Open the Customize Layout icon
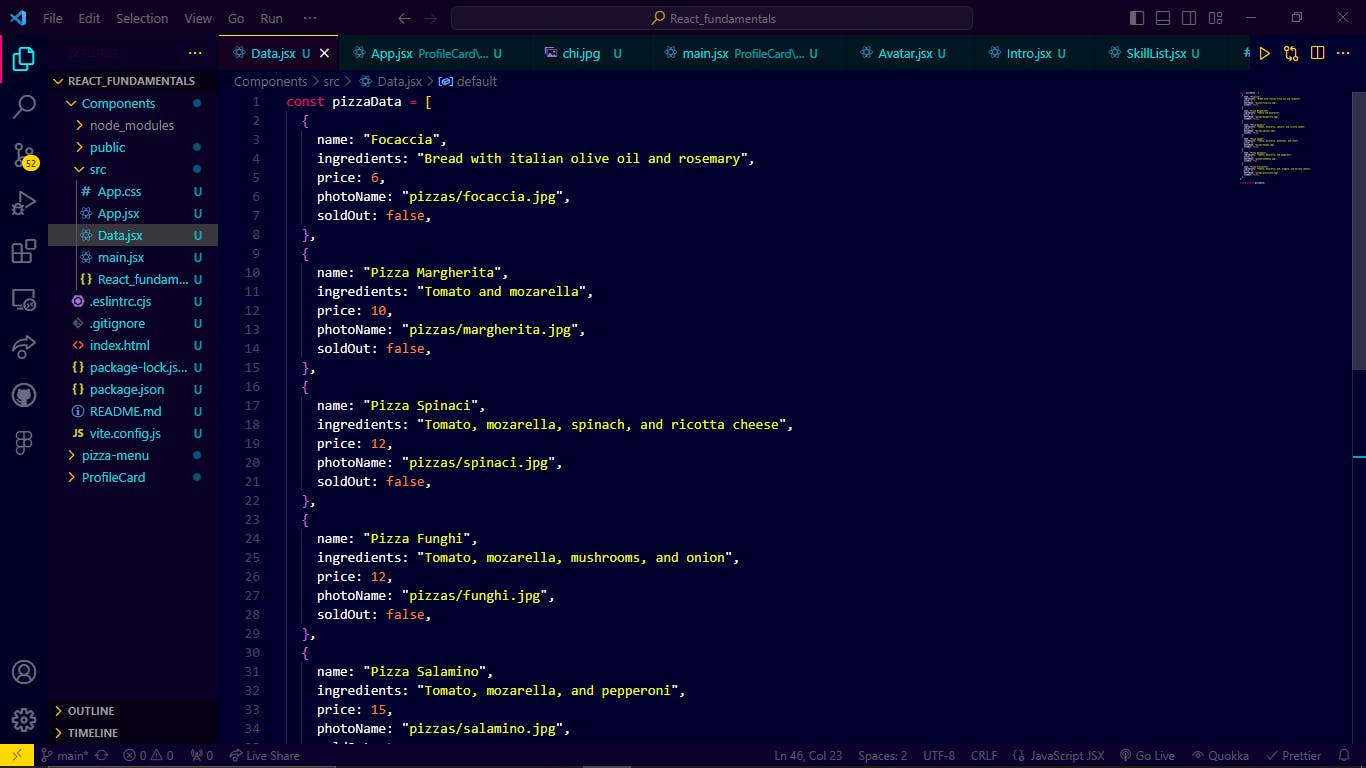 coord(1215,18)
